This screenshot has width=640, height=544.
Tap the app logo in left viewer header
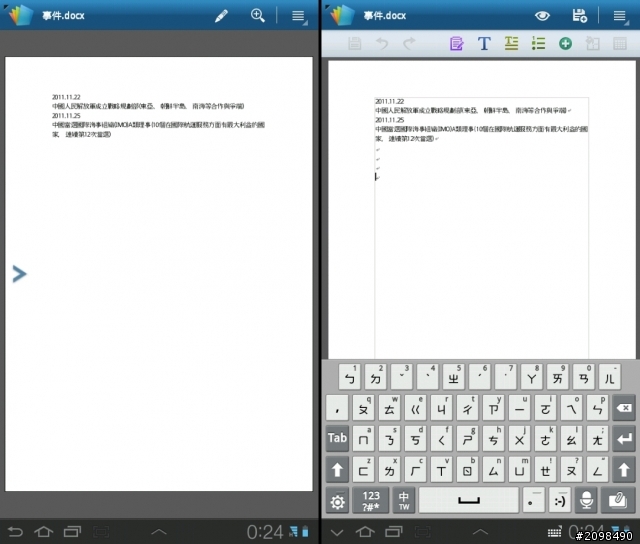(x=19, y=15)
